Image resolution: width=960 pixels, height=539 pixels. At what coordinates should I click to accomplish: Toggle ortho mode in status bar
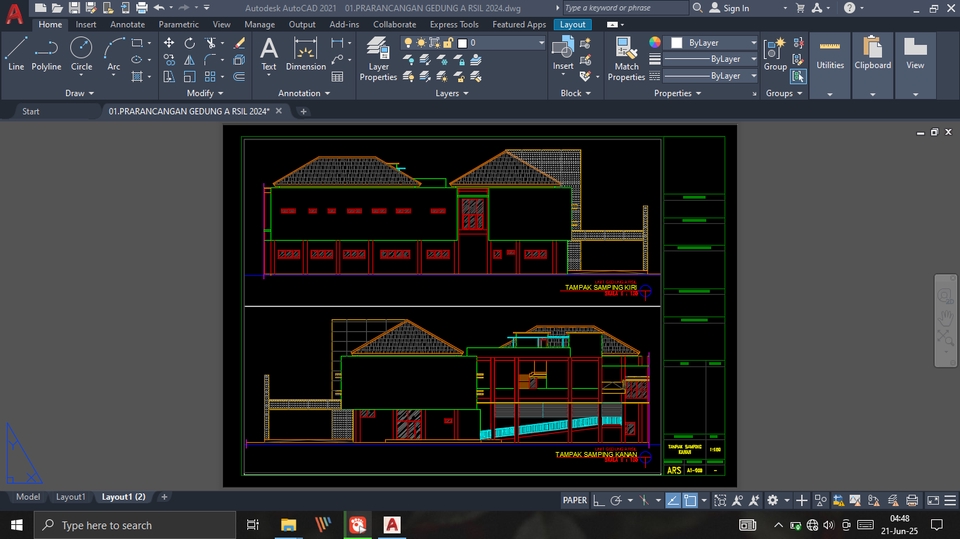tap(597, 500)
